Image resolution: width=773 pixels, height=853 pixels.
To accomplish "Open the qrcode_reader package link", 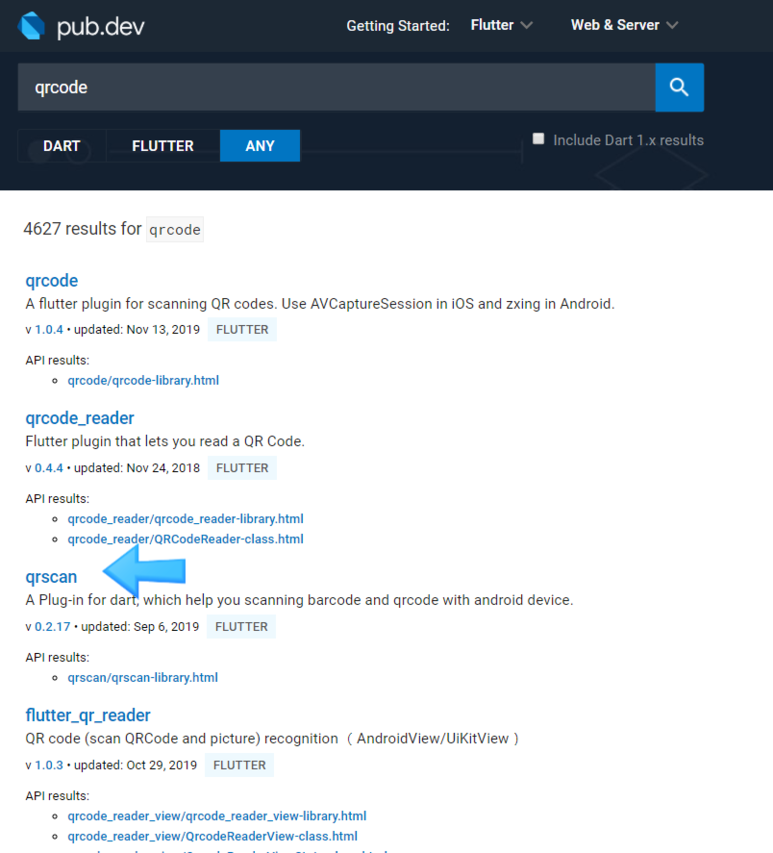I will [x=79, y=418].
